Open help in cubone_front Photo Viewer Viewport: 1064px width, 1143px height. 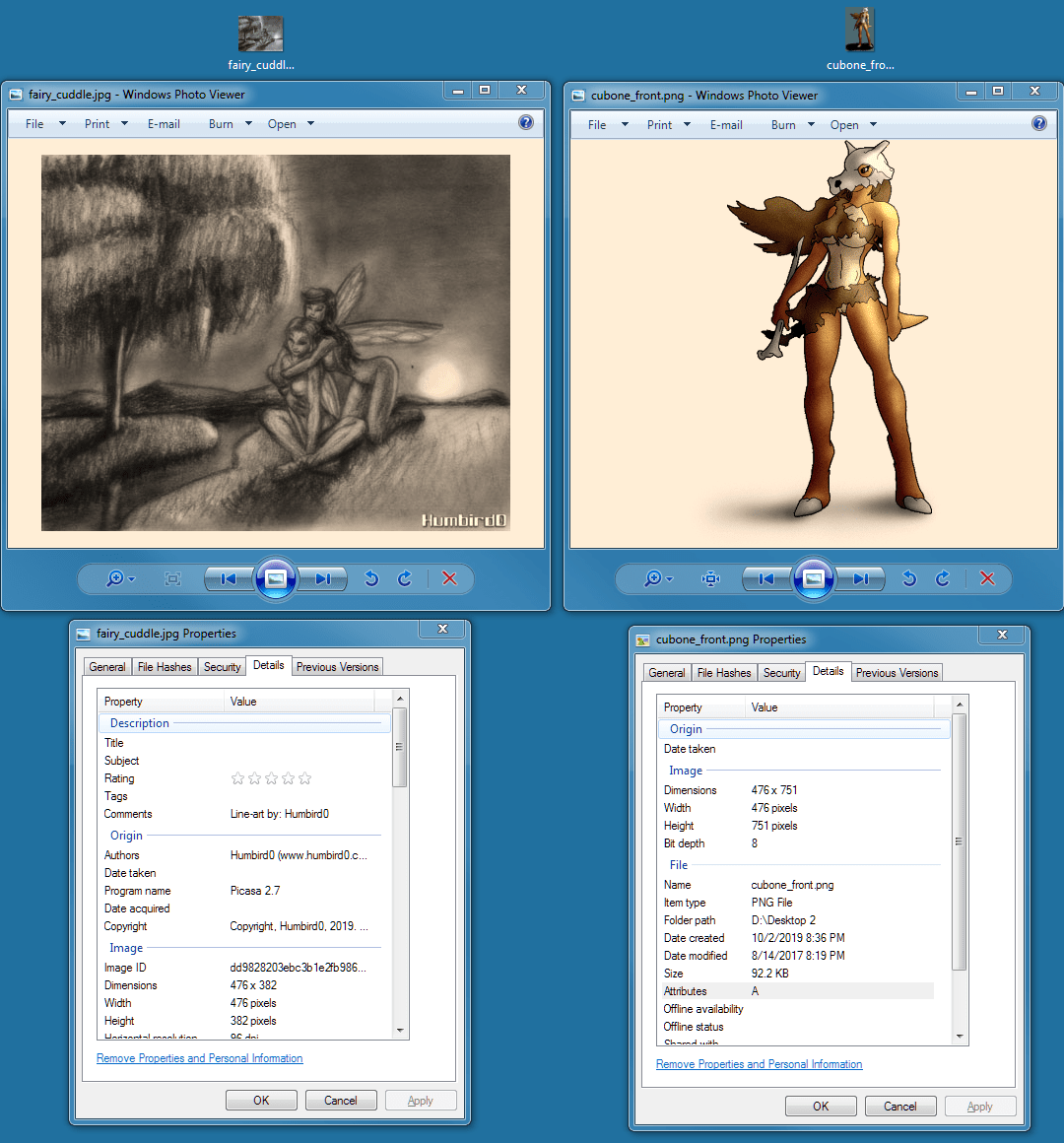(1038, 123)
